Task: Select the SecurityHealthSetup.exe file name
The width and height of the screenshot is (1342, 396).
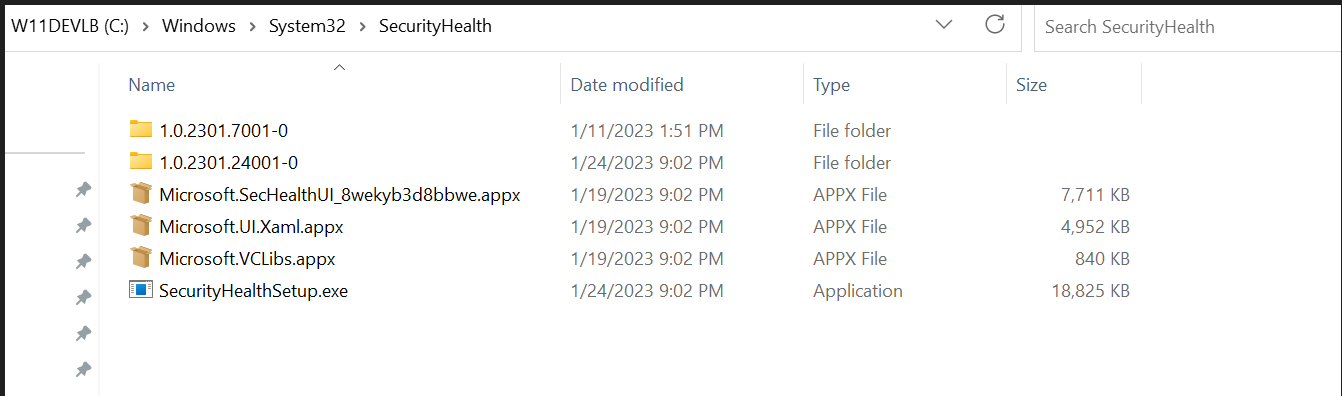Action: pos(253,291)
